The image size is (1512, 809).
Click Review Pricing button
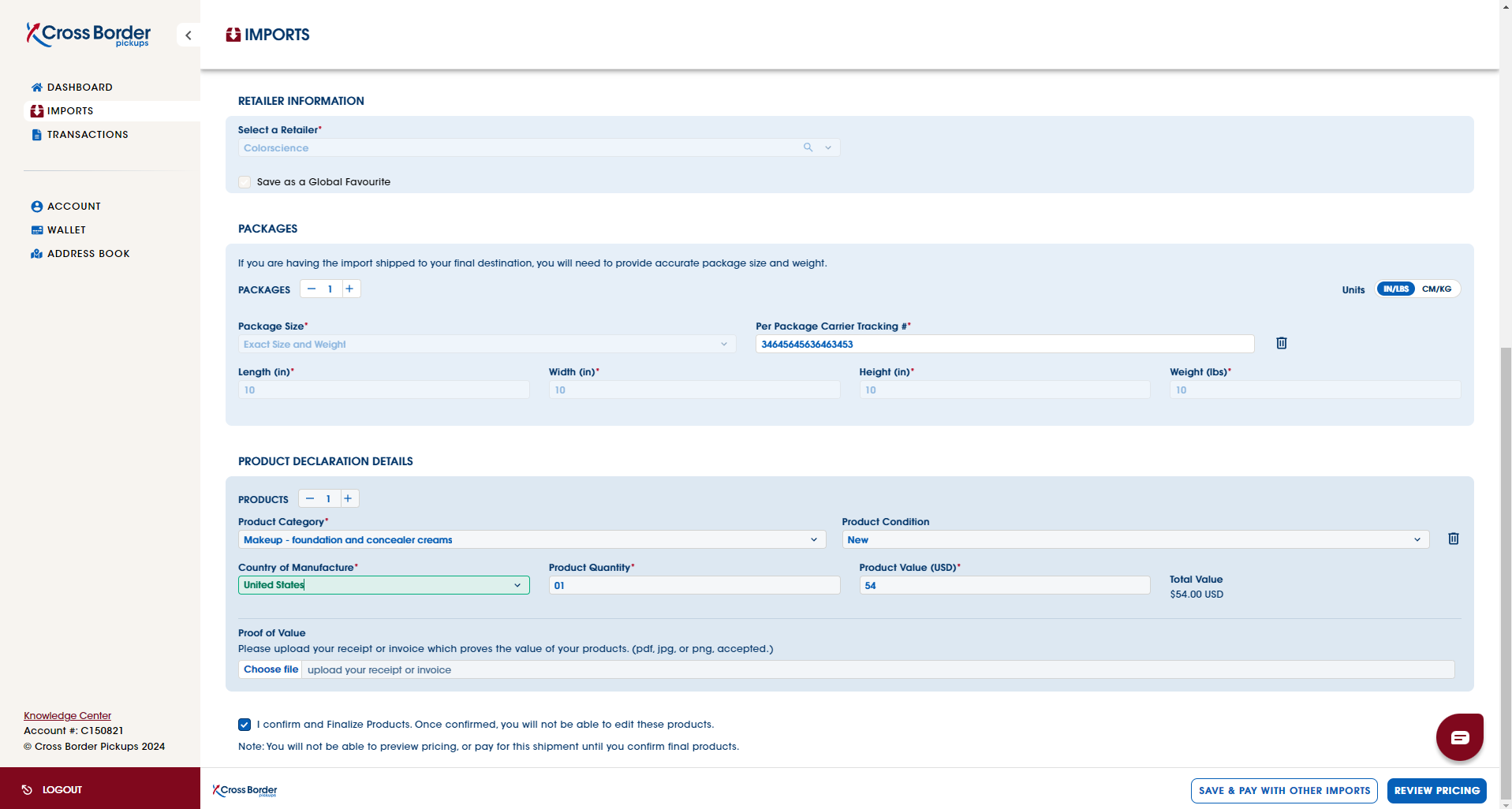coord(1437,790)
